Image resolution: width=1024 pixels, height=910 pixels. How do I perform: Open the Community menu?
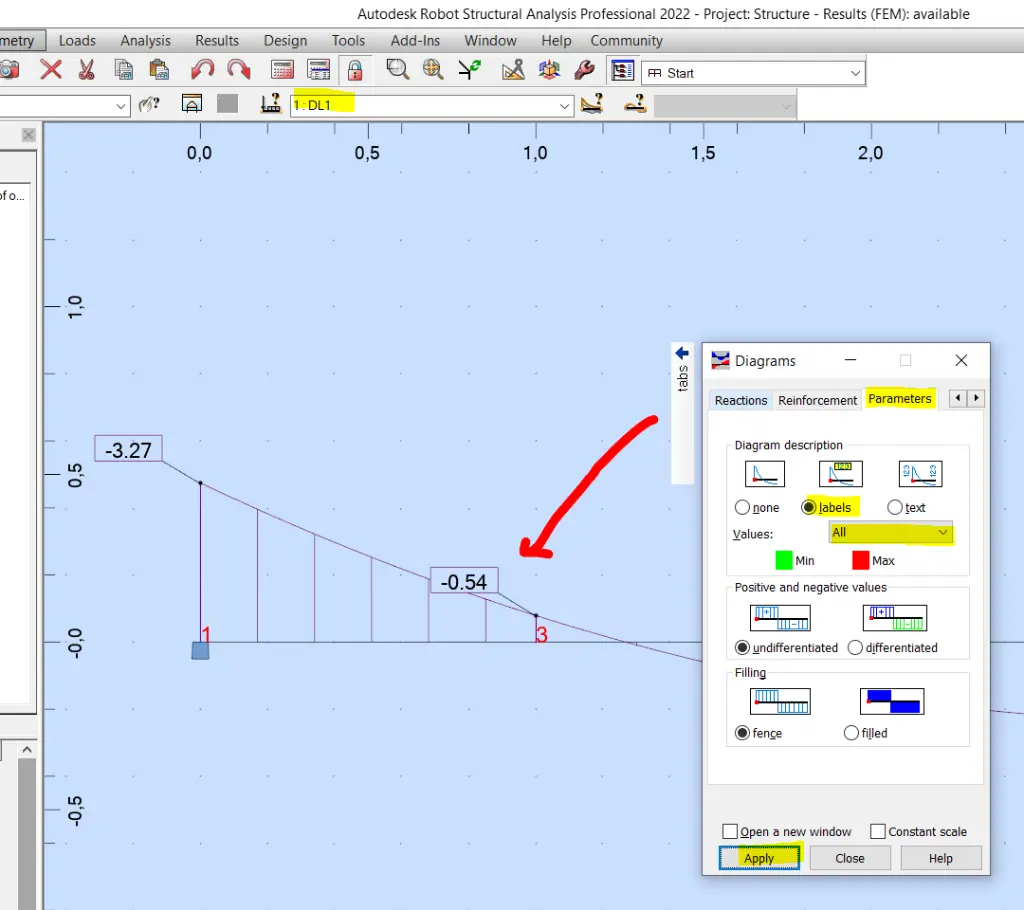626,41
